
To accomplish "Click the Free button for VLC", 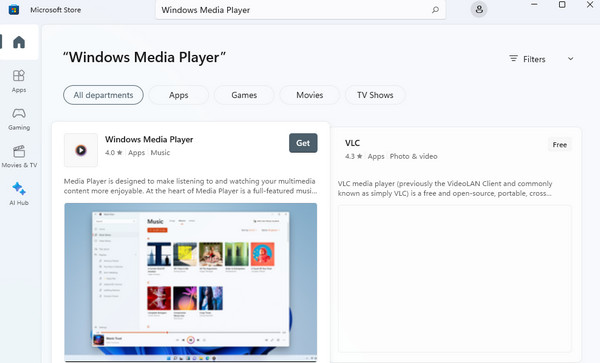I will [559, 145].
